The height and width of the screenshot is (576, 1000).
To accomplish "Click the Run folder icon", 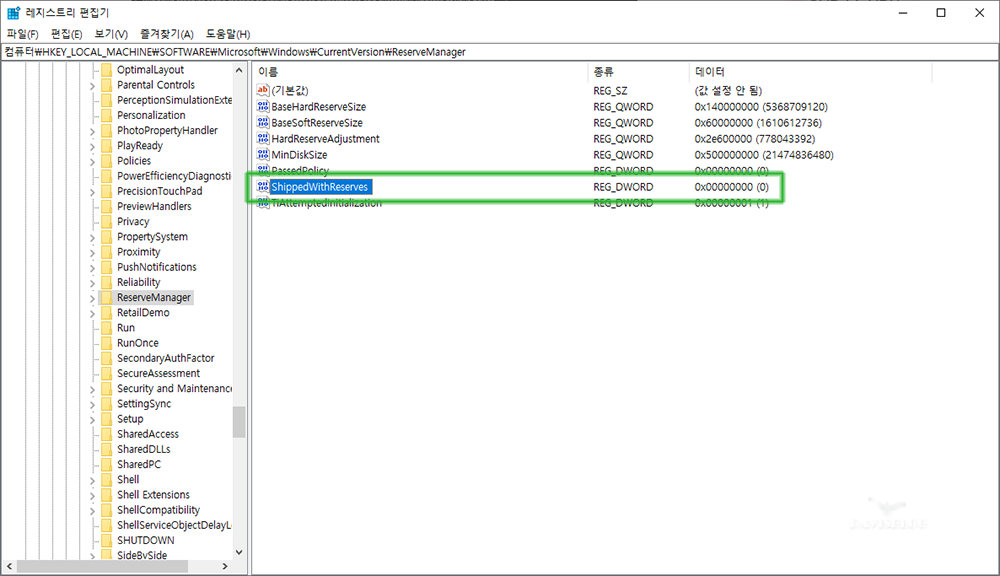I will click(107, 328).
